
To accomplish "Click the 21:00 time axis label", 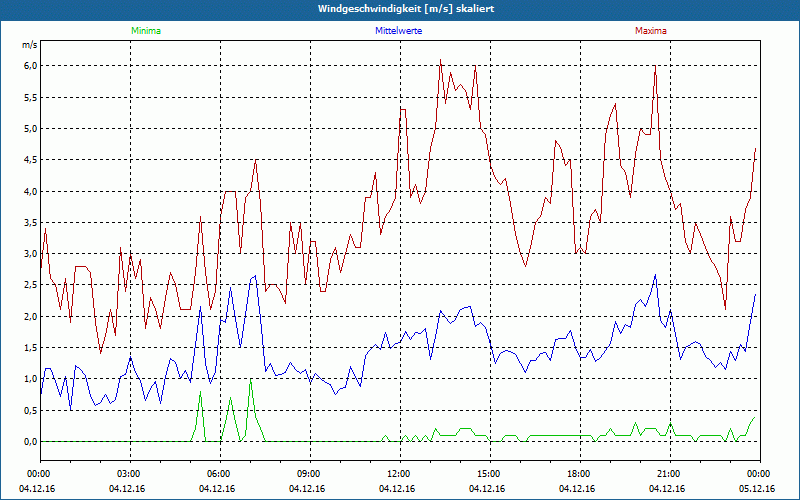I will (x=670, y=474).
